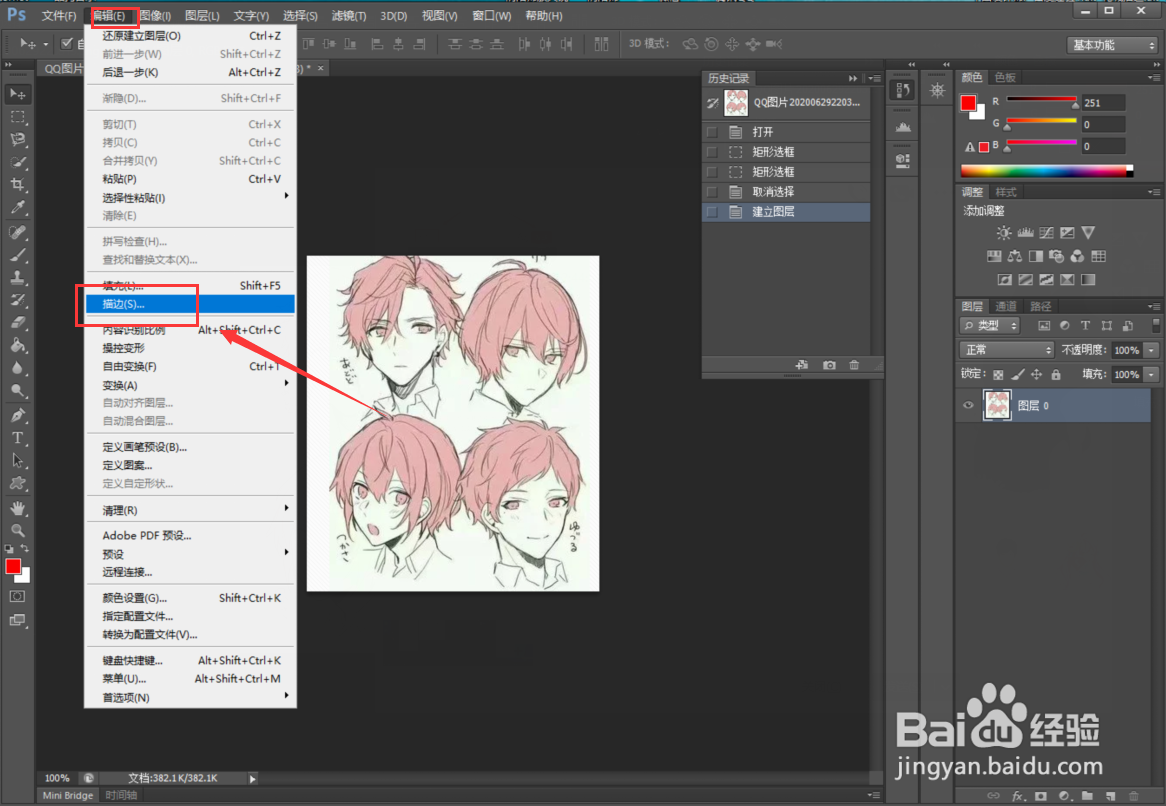Open the layer filter 类型 dropdown
1166x806 pixels.
click(x=991, y=326)
